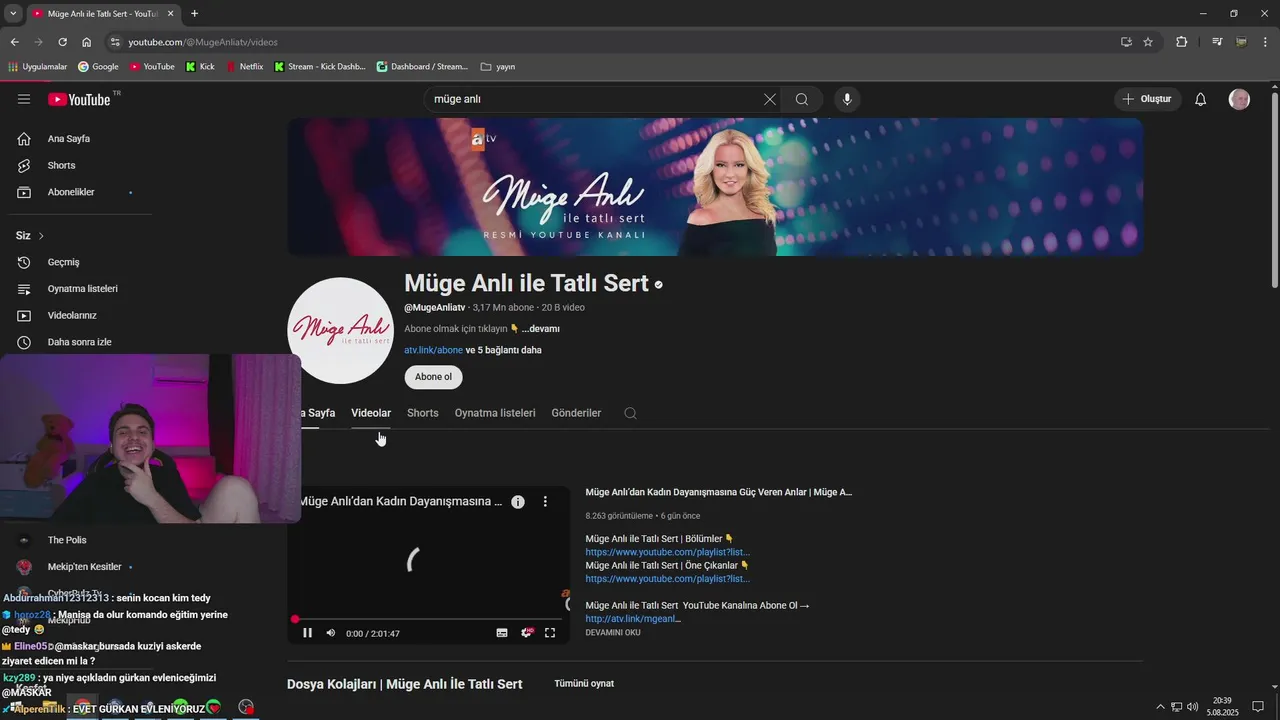Show hidden system tray icons

pyautogui.click(x=1160, y=707)
